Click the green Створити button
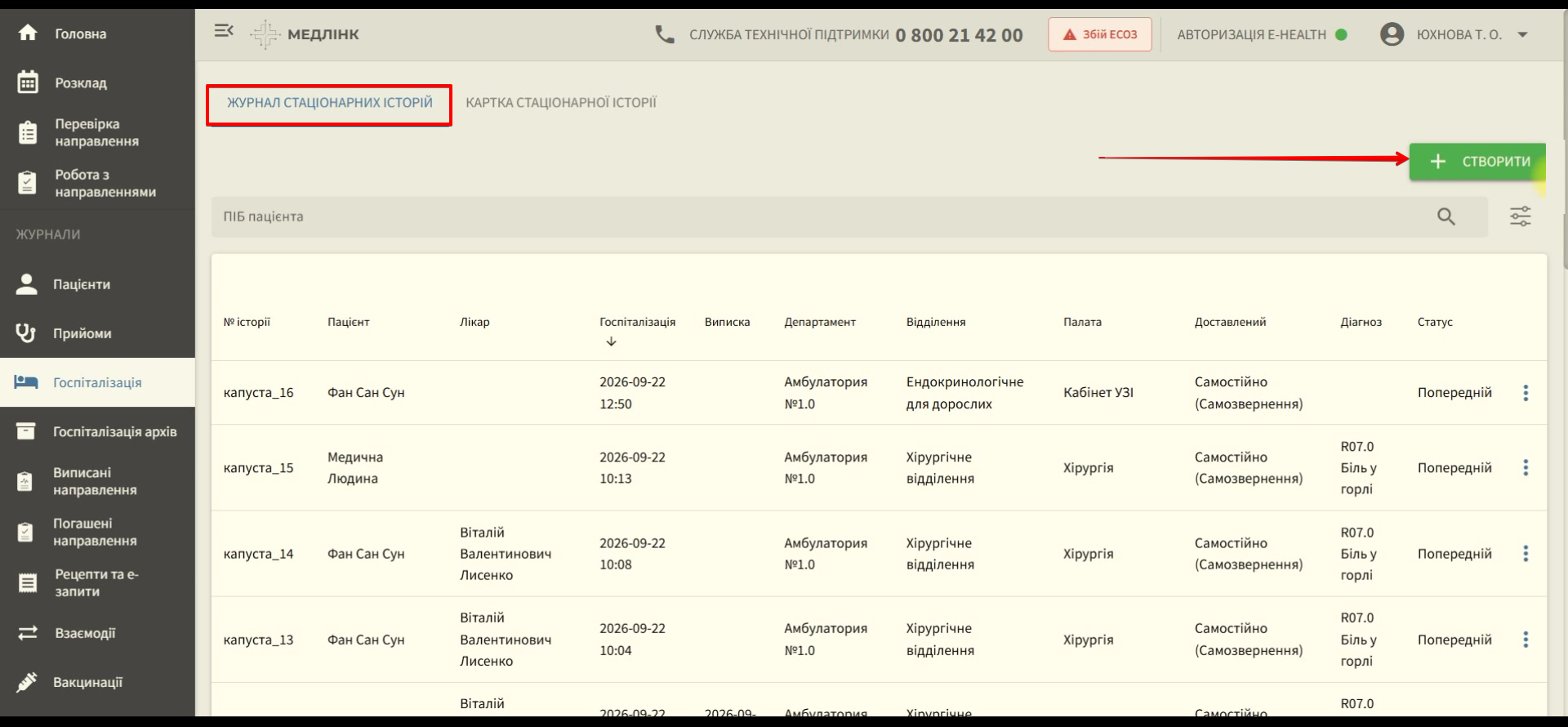1568x727 pixels. click(1477, 162)
